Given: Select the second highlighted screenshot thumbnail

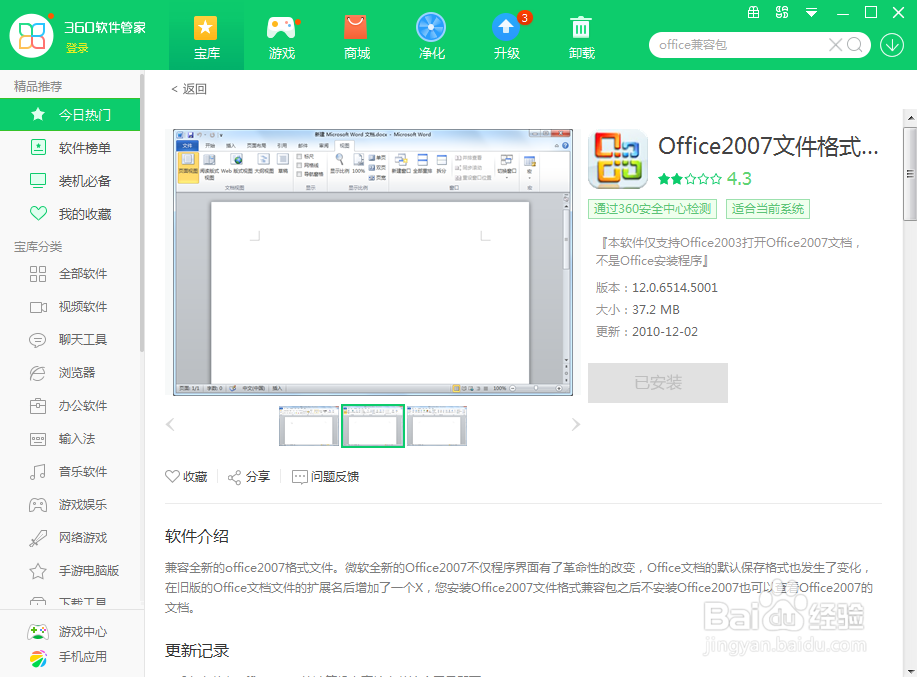Looking at the screenshot, I should 373,426.
